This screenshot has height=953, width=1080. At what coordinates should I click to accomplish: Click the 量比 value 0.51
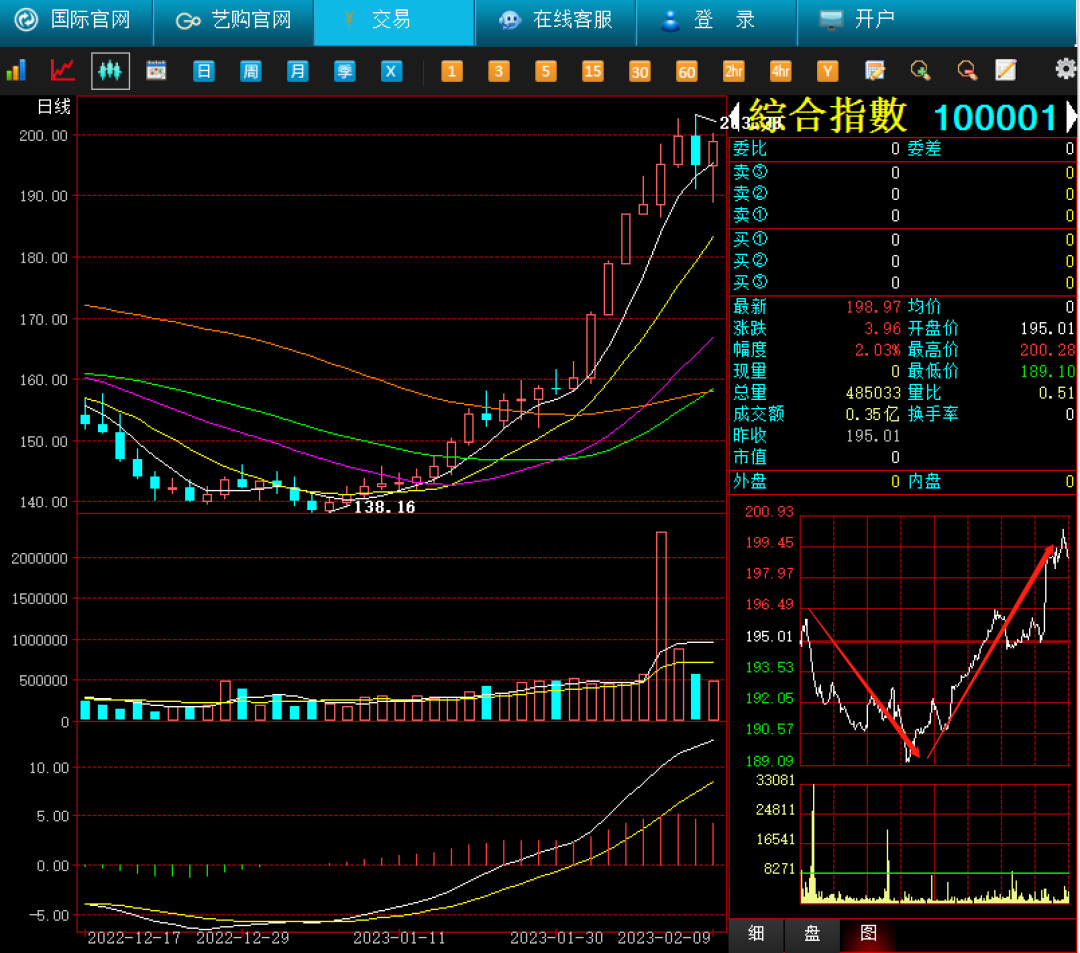coord(1057,393)
